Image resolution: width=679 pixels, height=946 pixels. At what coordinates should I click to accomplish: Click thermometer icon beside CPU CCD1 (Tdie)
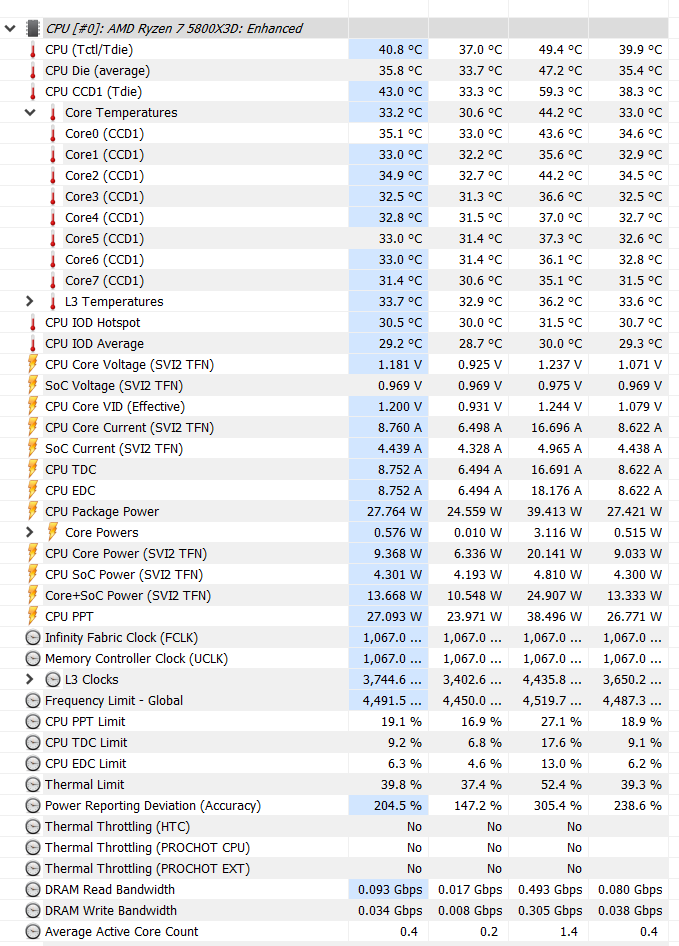click(x=33, y=92)
